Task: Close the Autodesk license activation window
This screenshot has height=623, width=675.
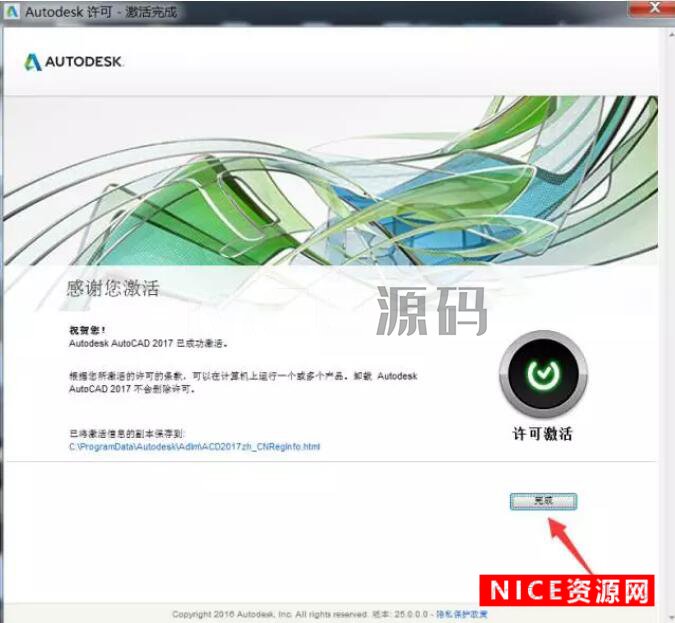Action: click(653, 8)
